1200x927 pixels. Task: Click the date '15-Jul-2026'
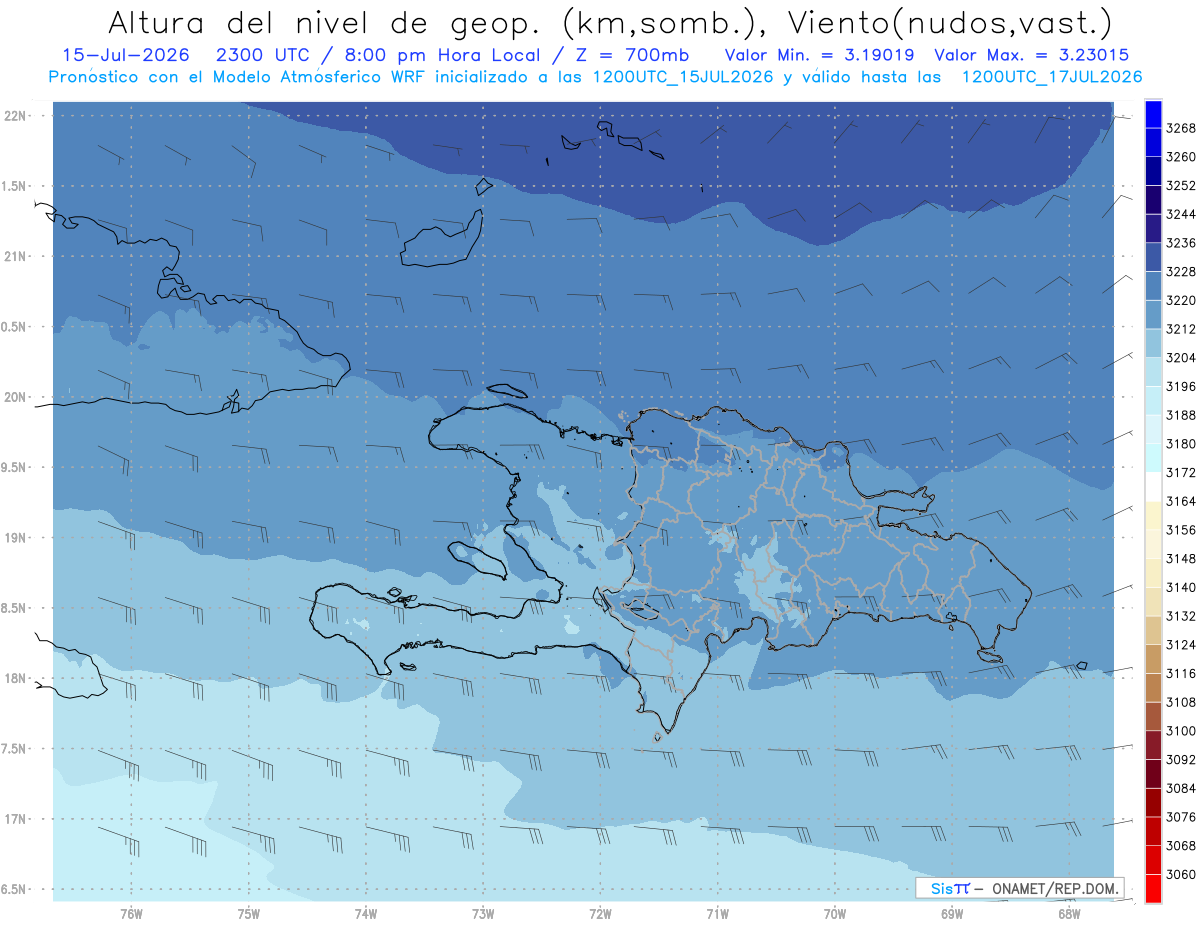pyautogui.click(x=128, y=56)
